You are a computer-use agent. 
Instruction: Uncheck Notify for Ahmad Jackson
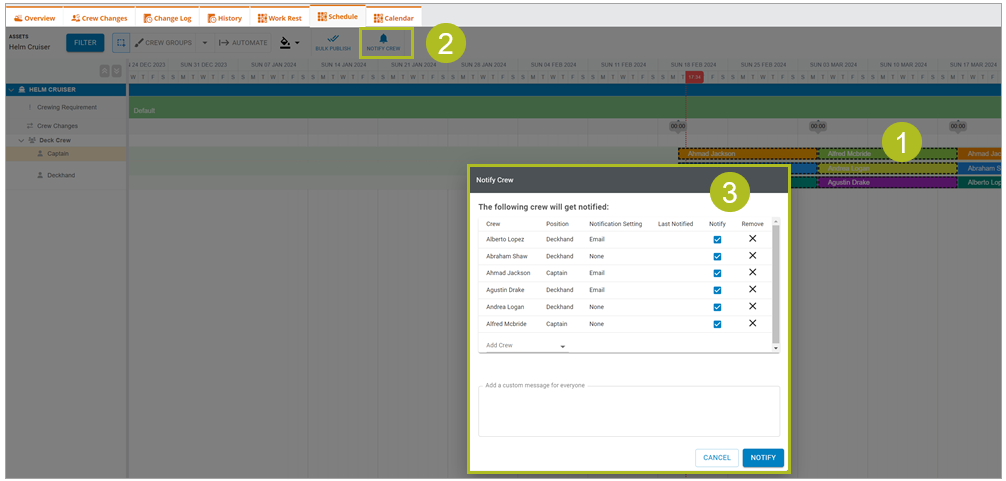[x=717, y=273]
